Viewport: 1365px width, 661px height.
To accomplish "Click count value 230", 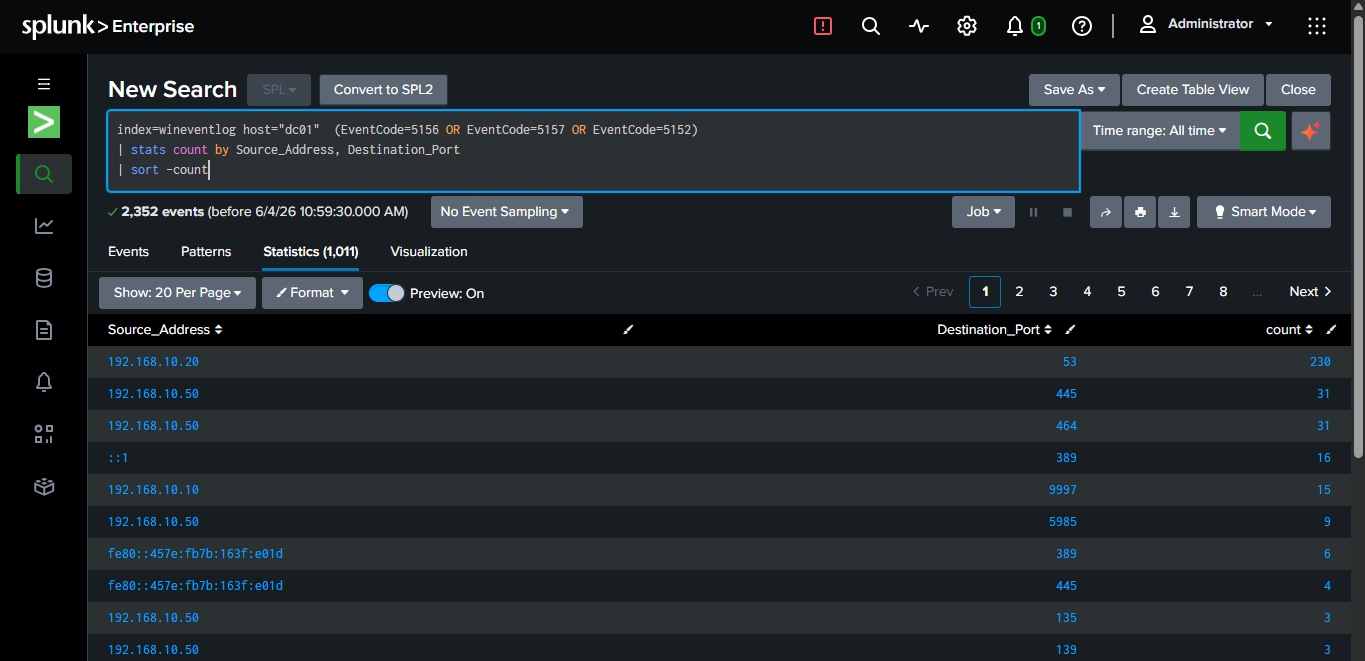I will pyautogui.click(x=1320, y=362).
